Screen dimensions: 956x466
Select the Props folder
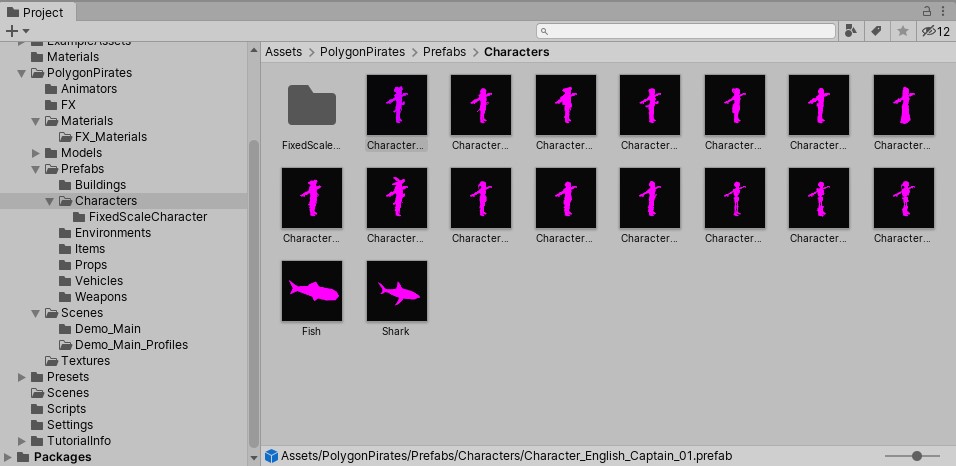tap(90, 265)
